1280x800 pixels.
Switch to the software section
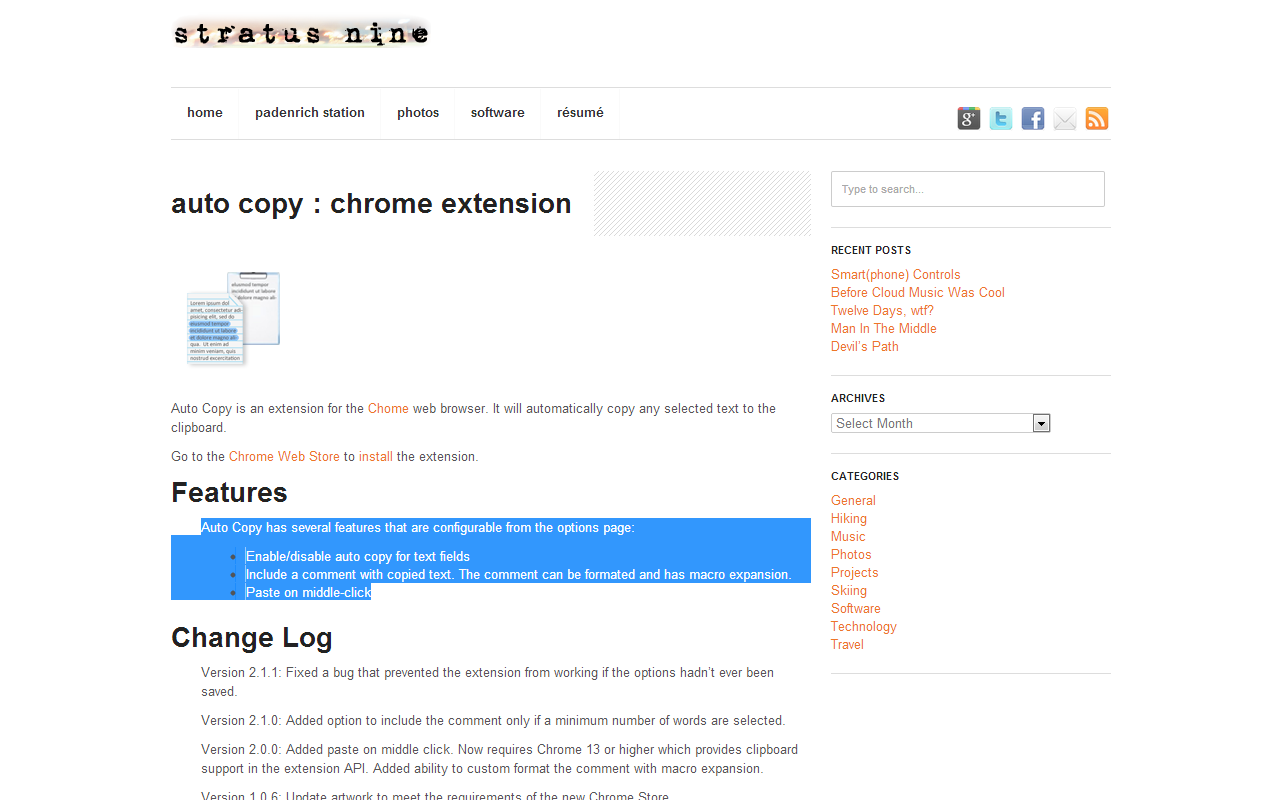(x=497, y=113)
